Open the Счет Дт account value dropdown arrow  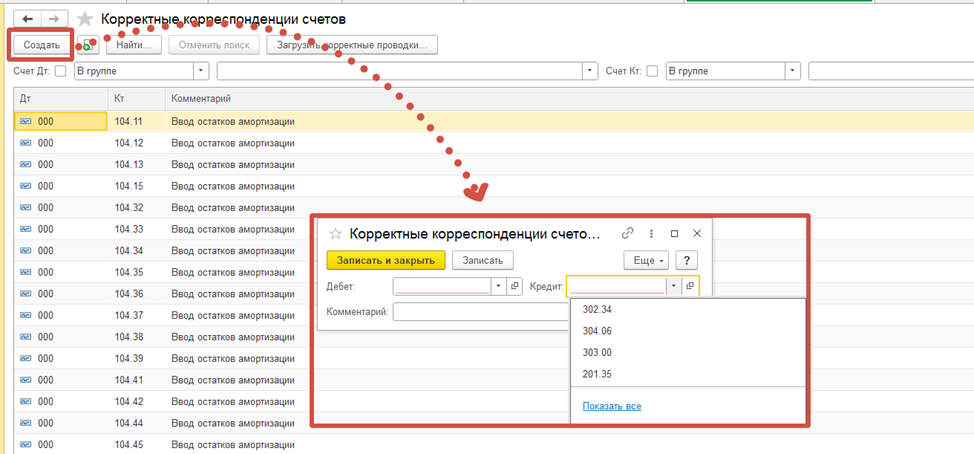(590, 71)
